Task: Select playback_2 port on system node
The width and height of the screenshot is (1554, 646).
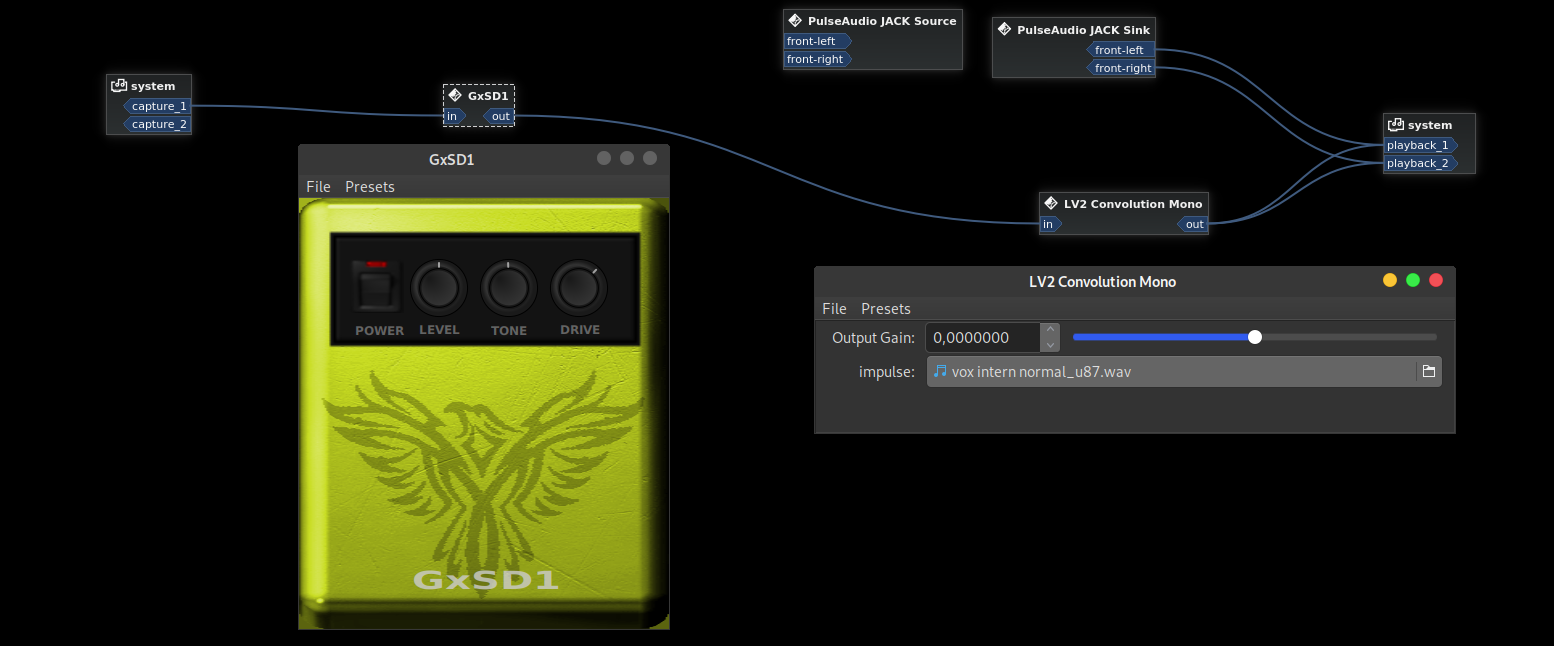Action: [x=1420, y=163]
